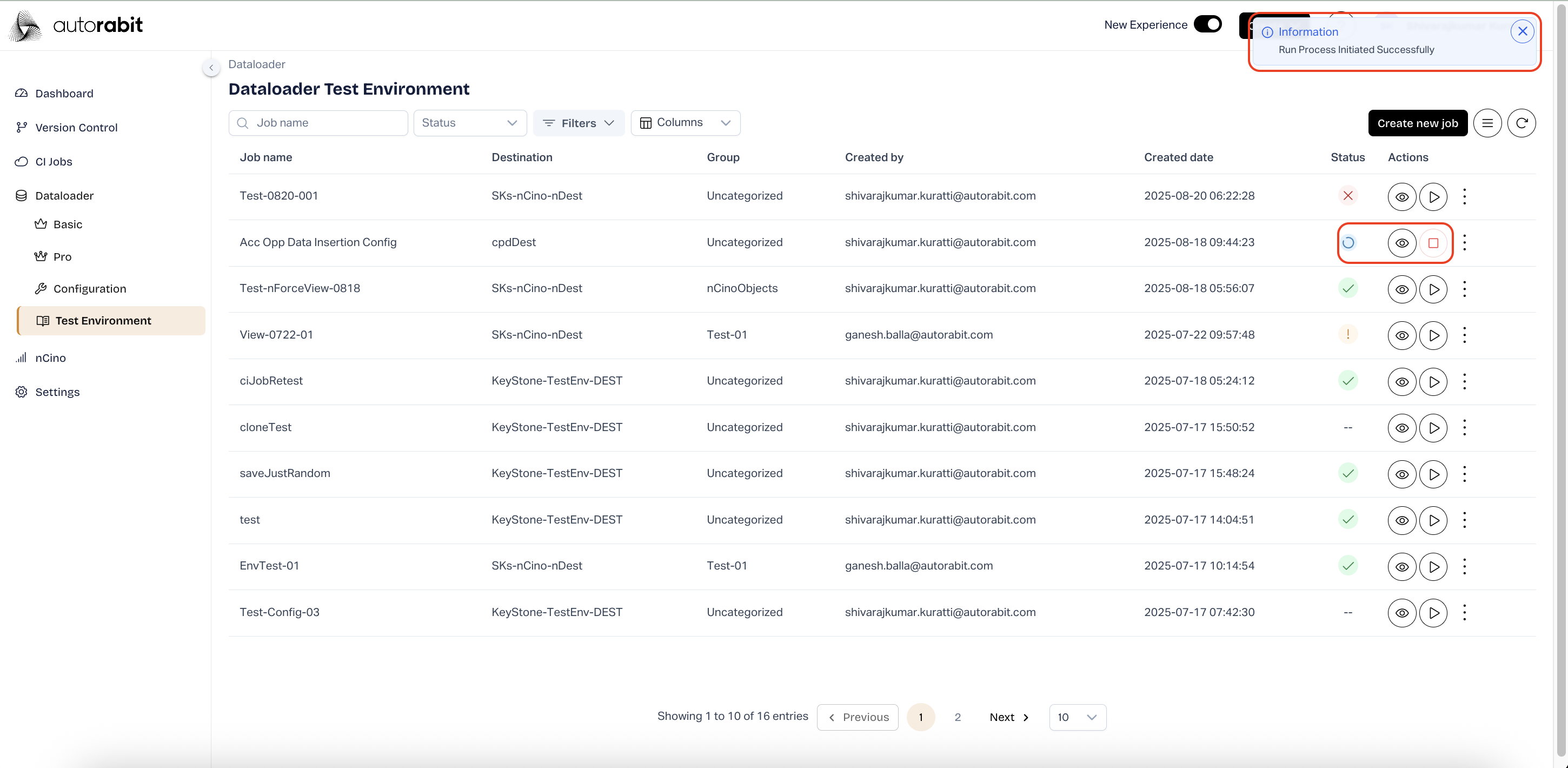View details of Test-nForceView-0818 job

[1401, 289]
